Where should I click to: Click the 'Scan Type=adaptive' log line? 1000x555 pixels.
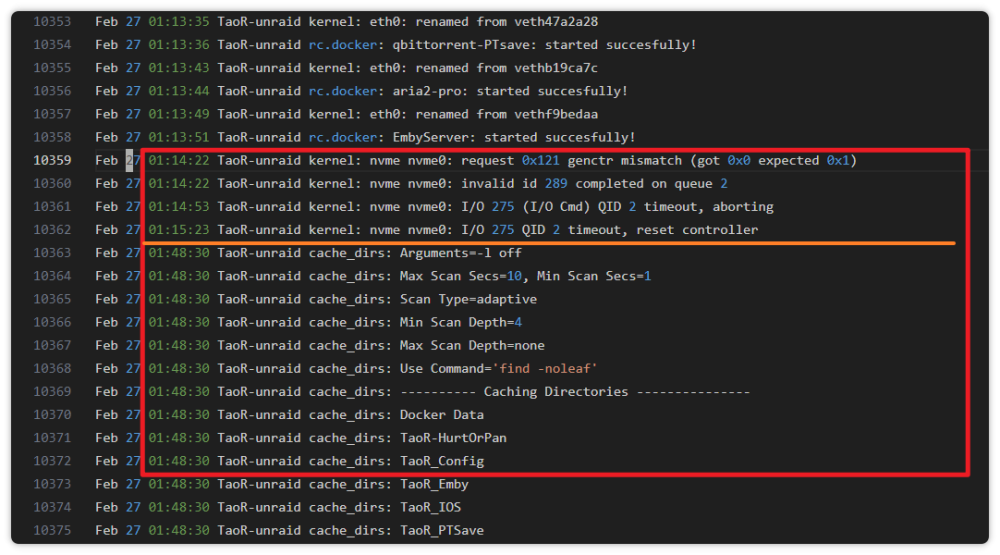pos(316,299)
